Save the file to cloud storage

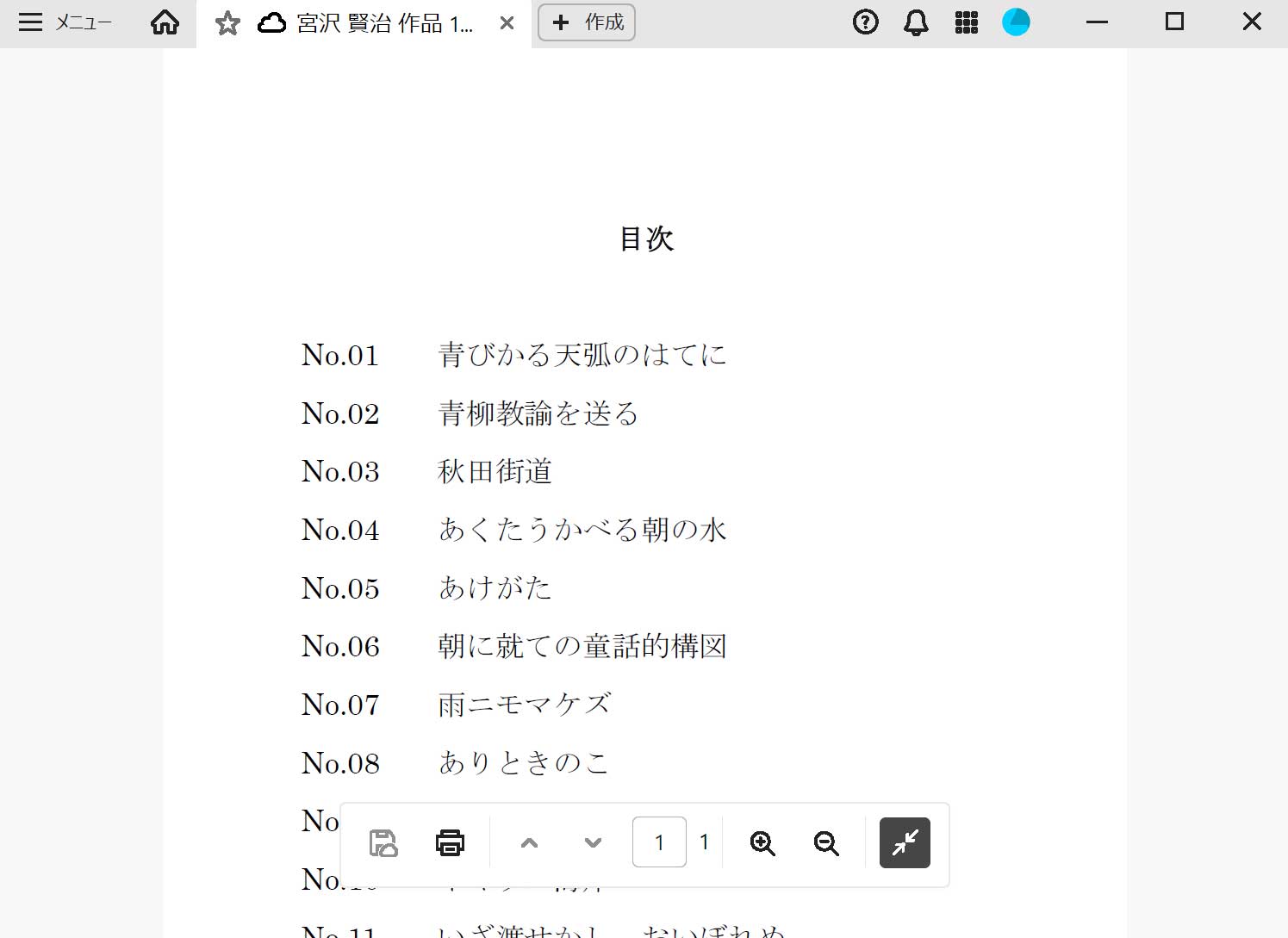383,843
